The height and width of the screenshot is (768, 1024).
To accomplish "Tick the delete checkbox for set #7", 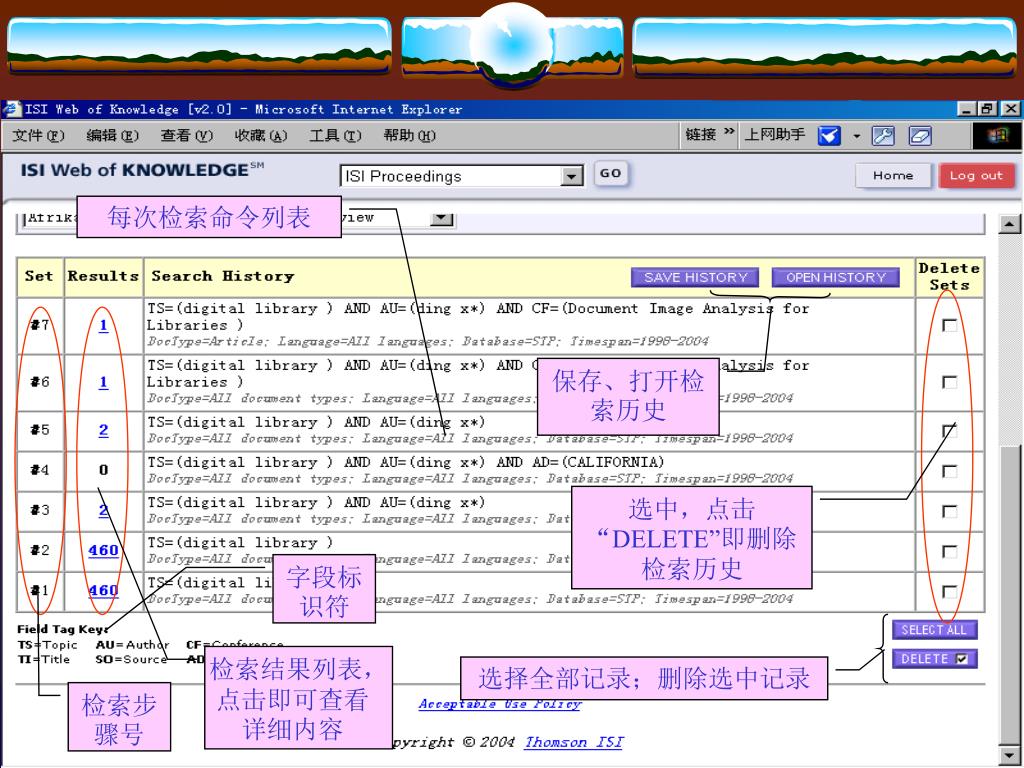I will pyautogui.click(x=950, y=325).
